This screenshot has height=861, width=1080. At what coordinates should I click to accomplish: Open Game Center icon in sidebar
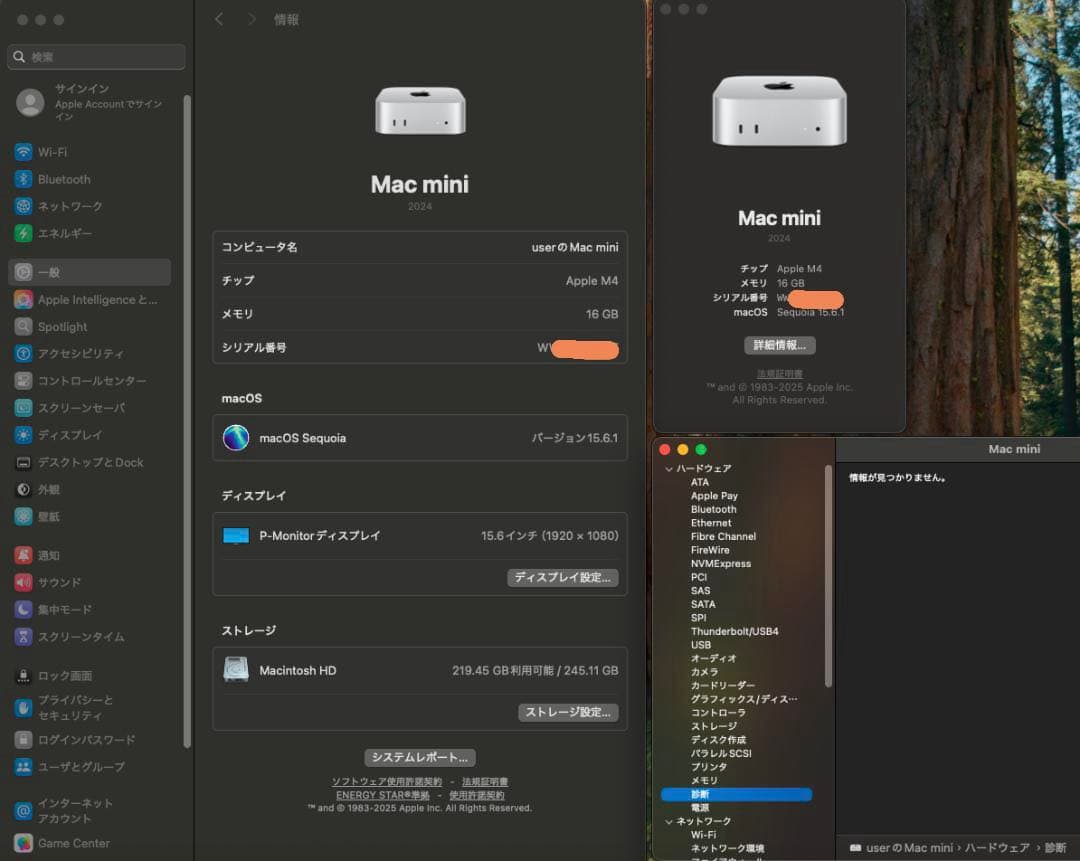tap(23, 843)
